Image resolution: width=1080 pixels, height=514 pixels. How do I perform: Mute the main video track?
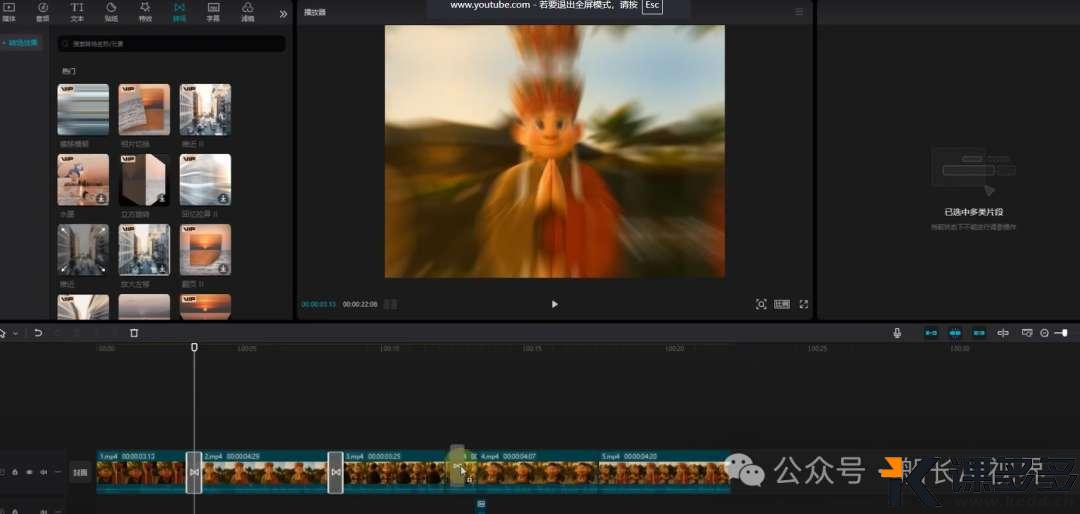(43, 473)
